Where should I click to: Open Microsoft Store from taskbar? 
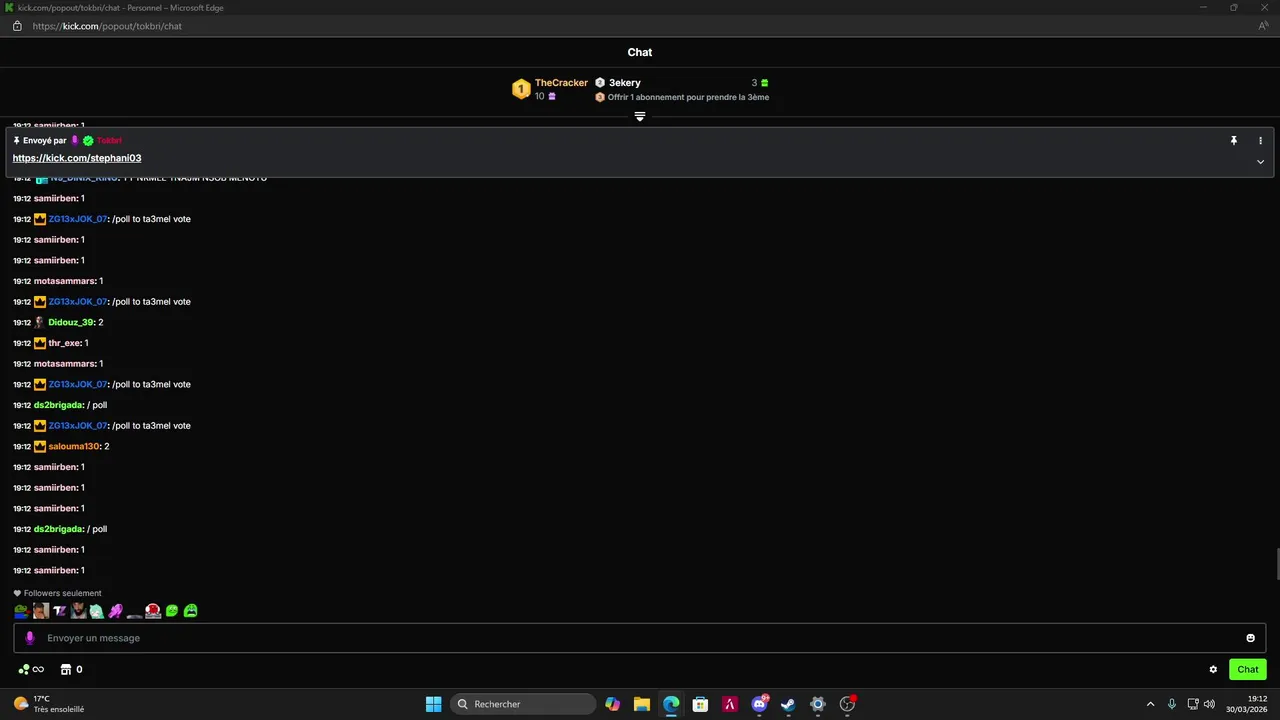(x=700, y=704)
